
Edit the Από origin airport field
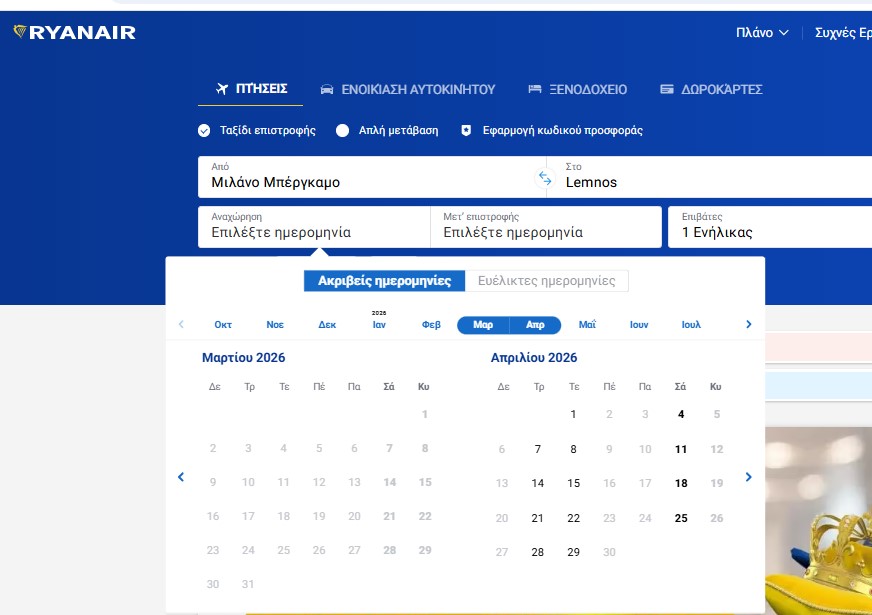(x=365, y=177)
